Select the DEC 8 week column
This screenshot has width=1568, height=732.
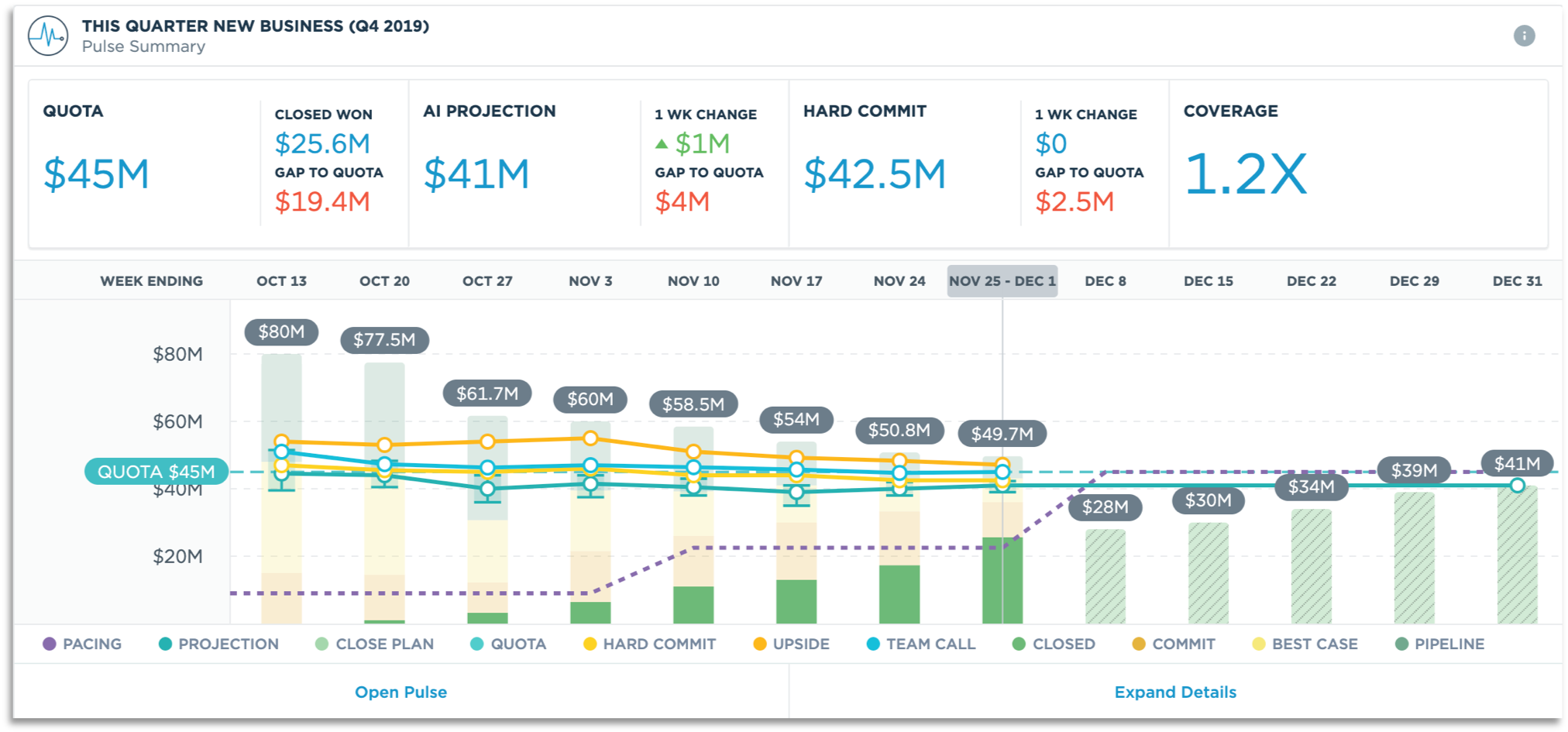(x=1106, y=280)
